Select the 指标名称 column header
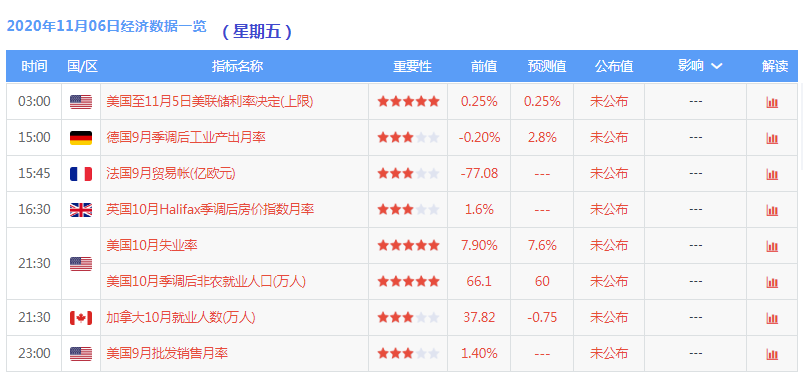Image resolution: width=803 pixels, height=378 pixels. coord(237,66)
